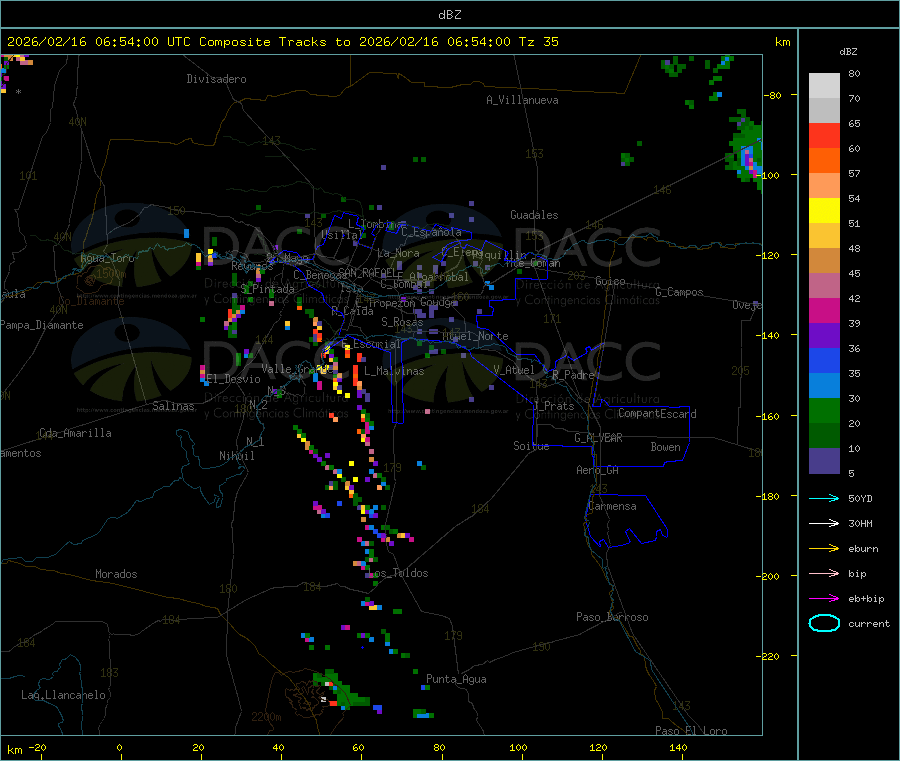The width and height of the screenshot is (900, 761).
Task: Click the 39 dBZ magenta legend swatch
Action: pos(824,310)
